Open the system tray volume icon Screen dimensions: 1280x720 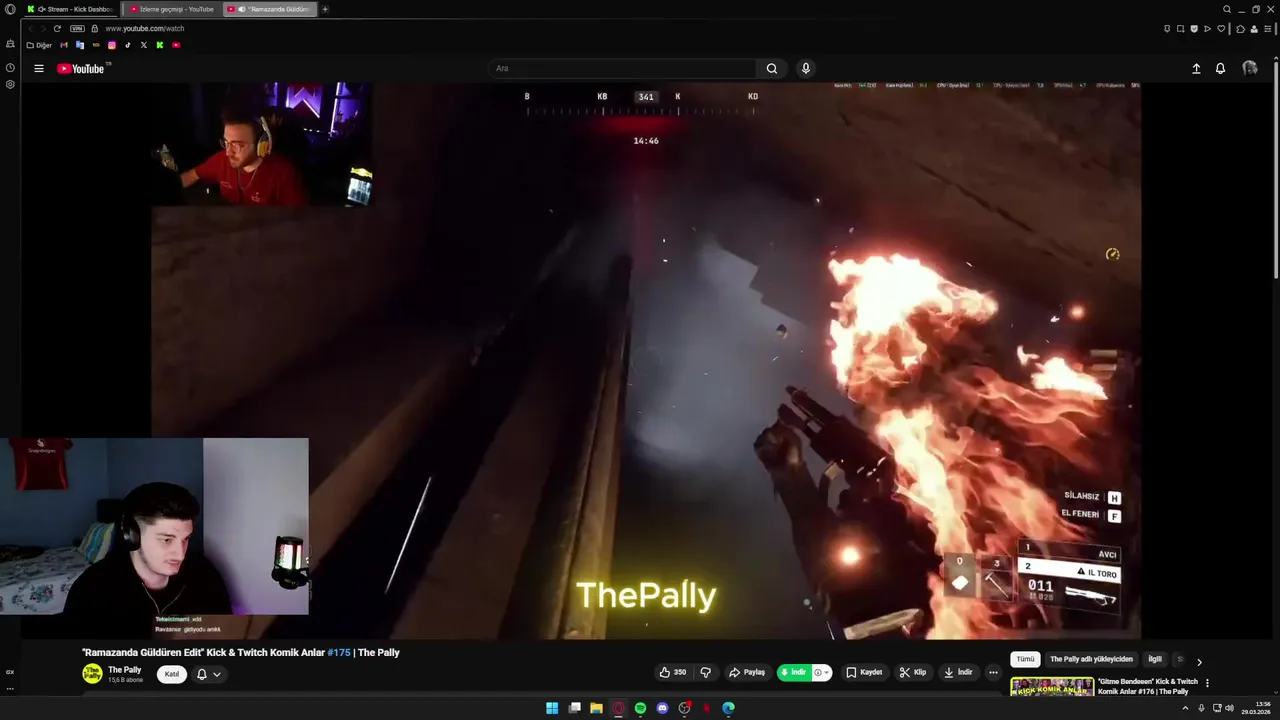point(1229,708)
